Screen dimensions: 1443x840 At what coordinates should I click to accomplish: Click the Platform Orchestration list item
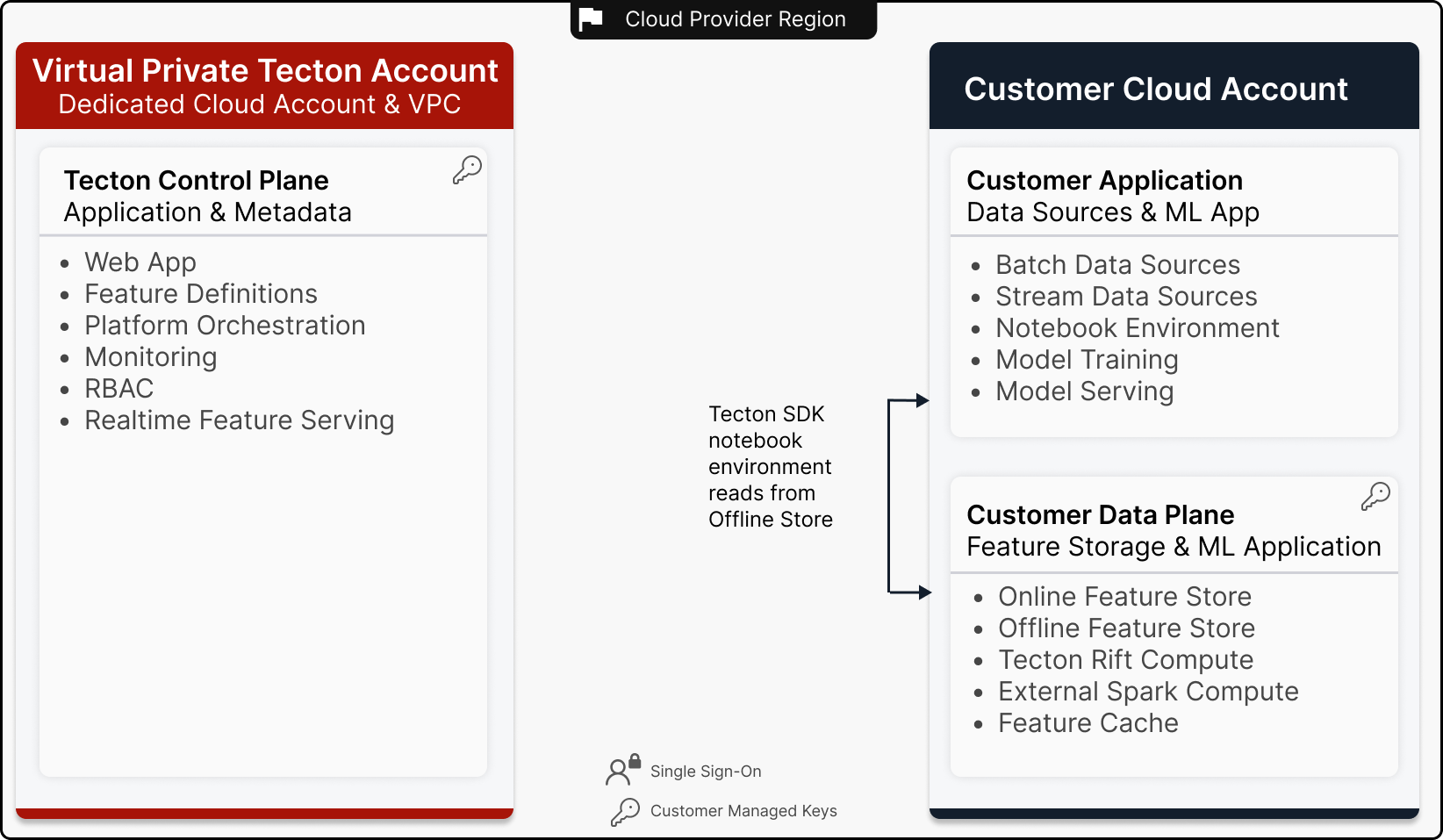click(225, 326)
